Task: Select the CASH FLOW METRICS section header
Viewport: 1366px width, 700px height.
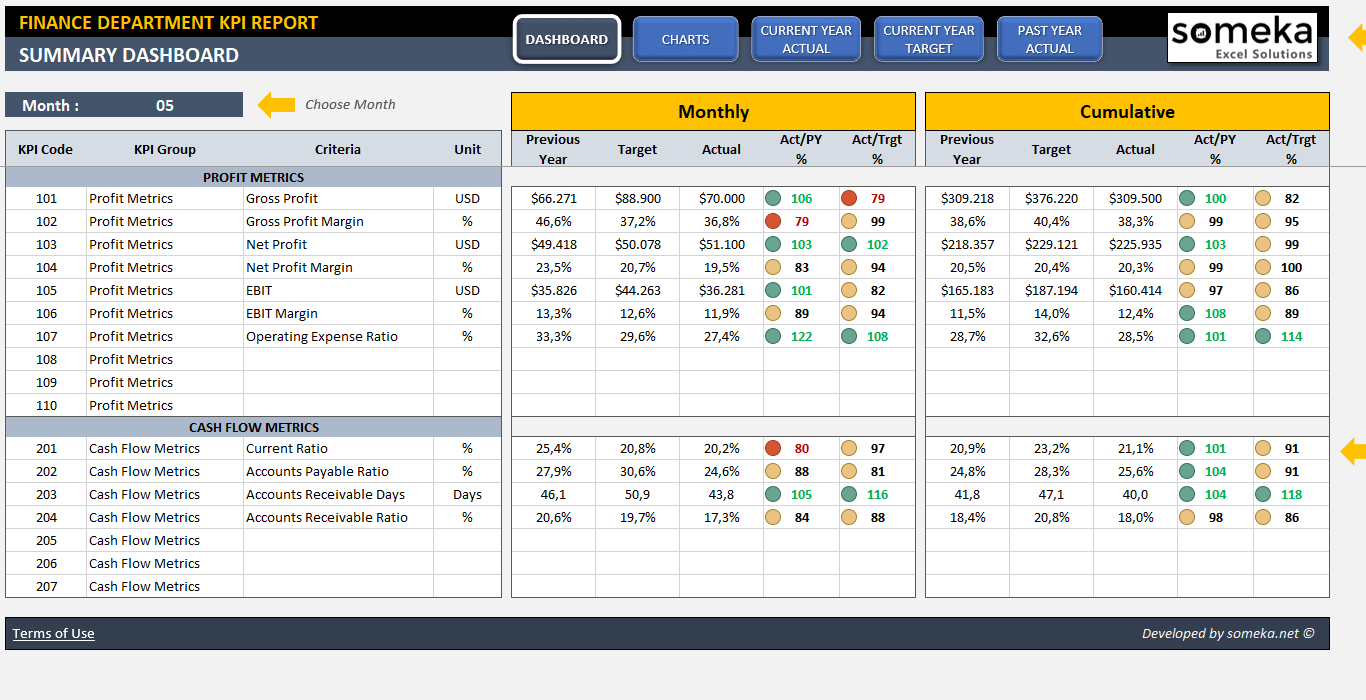Action: (253, 426)
